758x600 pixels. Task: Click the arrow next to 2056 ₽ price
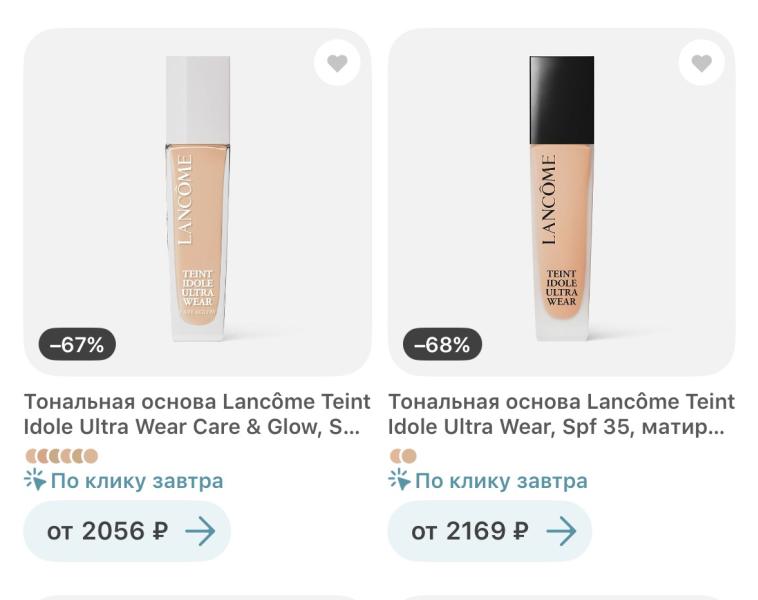[200, 531]
